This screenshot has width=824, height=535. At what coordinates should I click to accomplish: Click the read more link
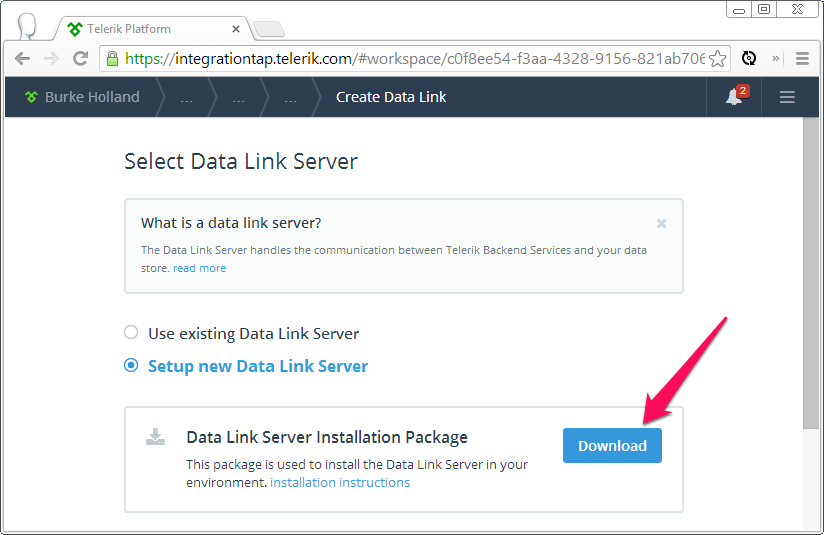coord(199,268)
